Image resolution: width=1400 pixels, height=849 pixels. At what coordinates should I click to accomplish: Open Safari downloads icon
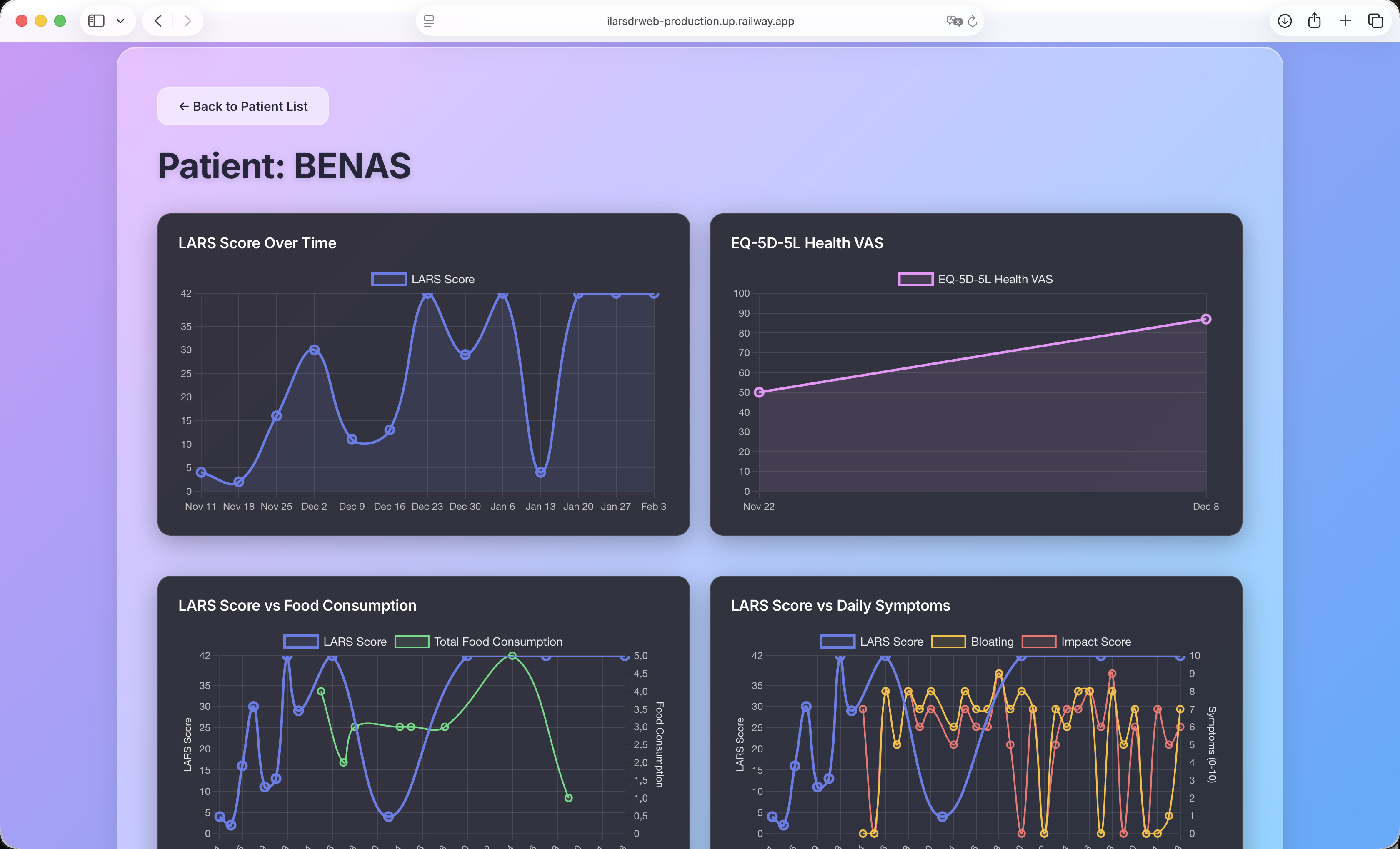point(1284,21)
